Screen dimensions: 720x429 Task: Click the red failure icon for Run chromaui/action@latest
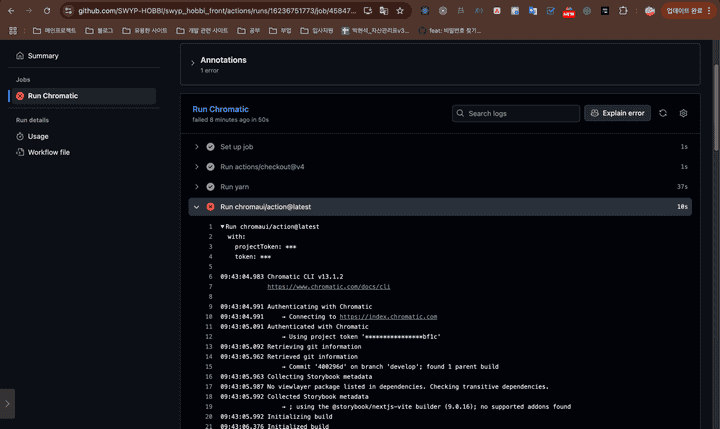210,207
